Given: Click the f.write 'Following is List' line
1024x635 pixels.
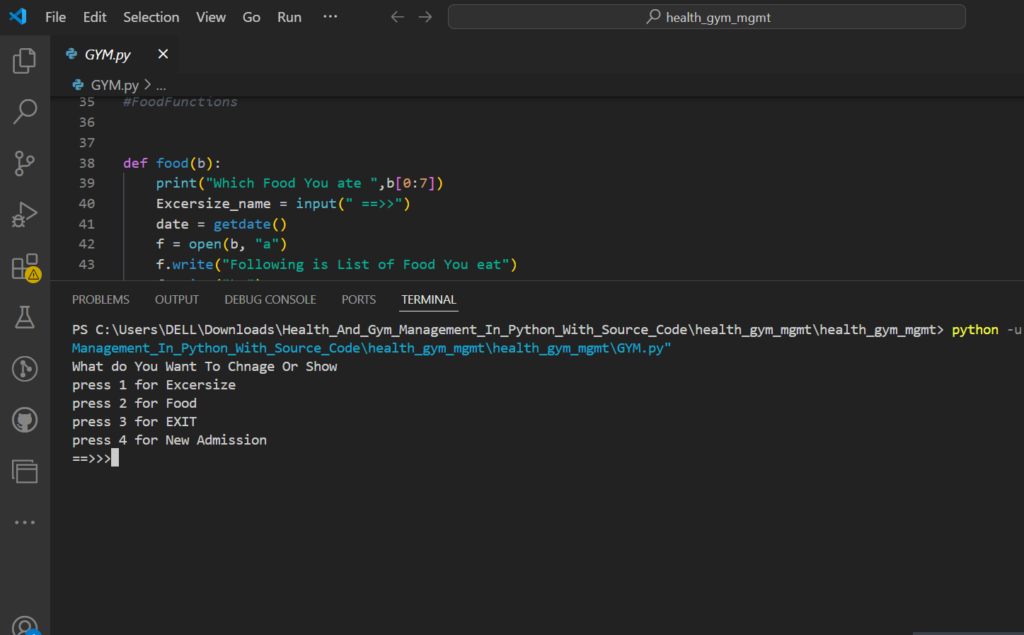Looking at the screenshot, I should [x=336, y=265].
